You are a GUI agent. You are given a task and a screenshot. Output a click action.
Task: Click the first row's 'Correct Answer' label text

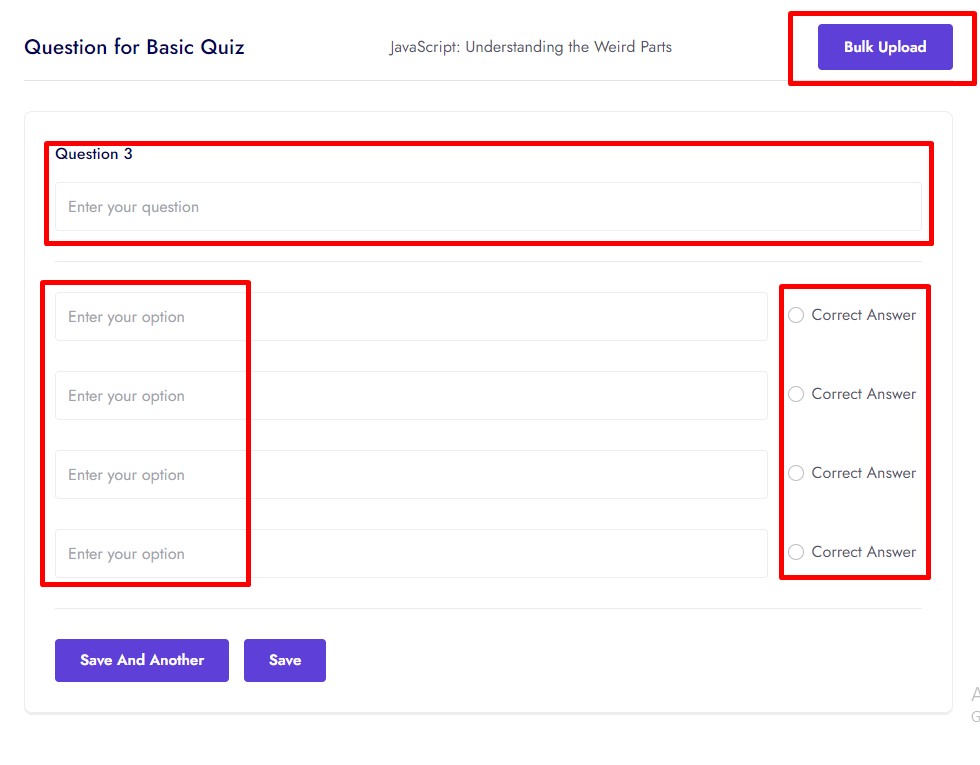tap(863, 315)
